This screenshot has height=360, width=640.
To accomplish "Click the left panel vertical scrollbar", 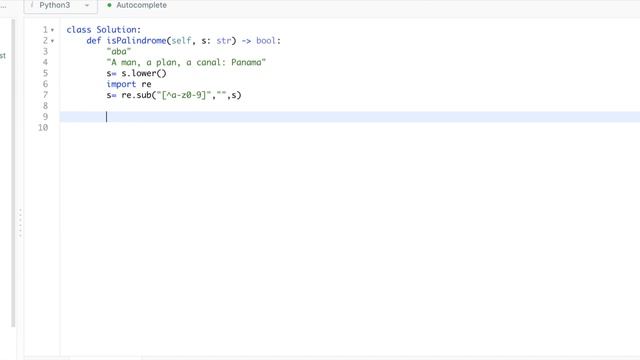I will tap(13, 173).
